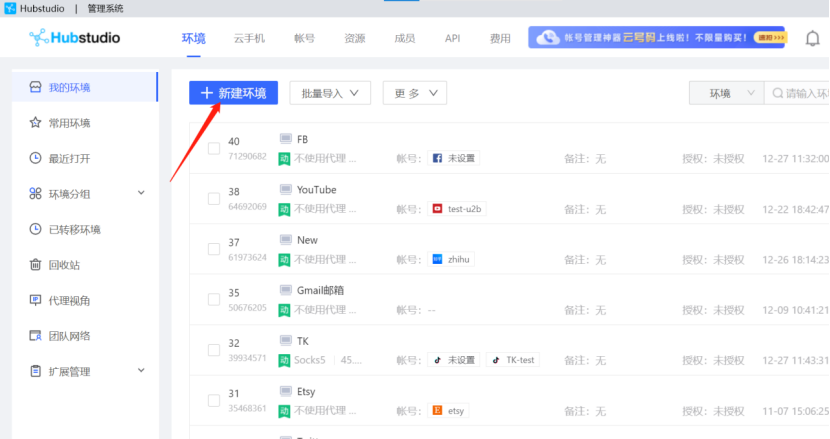Click the TikTok icon beside 未设置 in TK row

point(437,360)
